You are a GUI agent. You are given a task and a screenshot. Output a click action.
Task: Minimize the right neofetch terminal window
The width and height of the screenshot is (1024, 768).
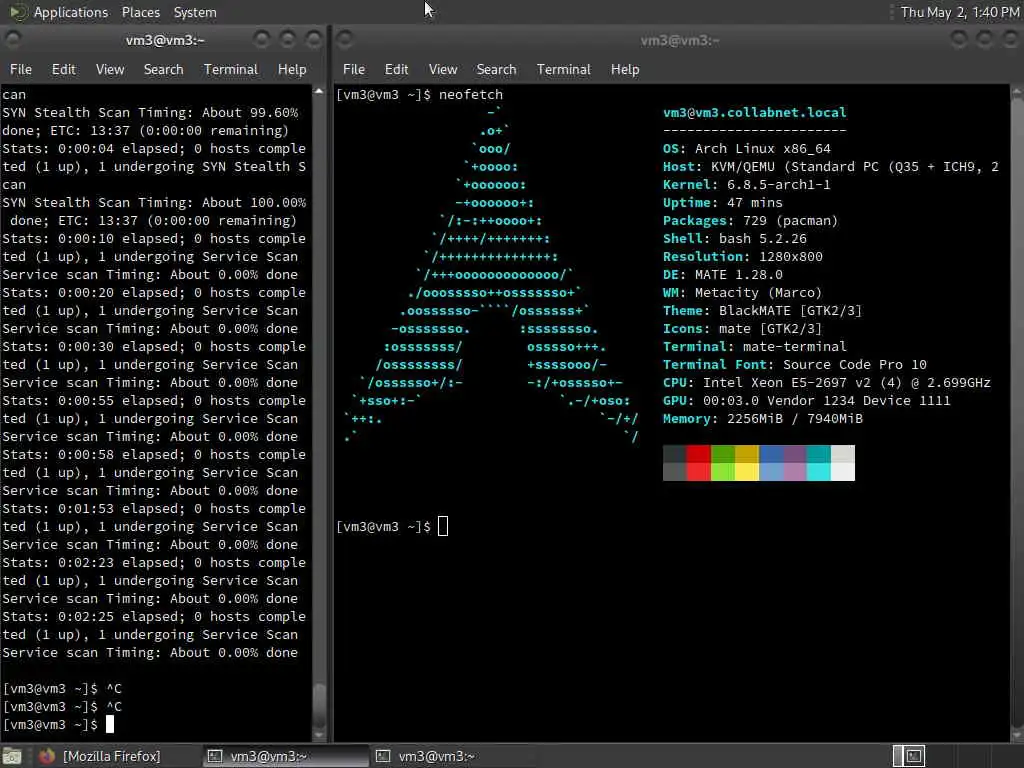coord(959,40)
